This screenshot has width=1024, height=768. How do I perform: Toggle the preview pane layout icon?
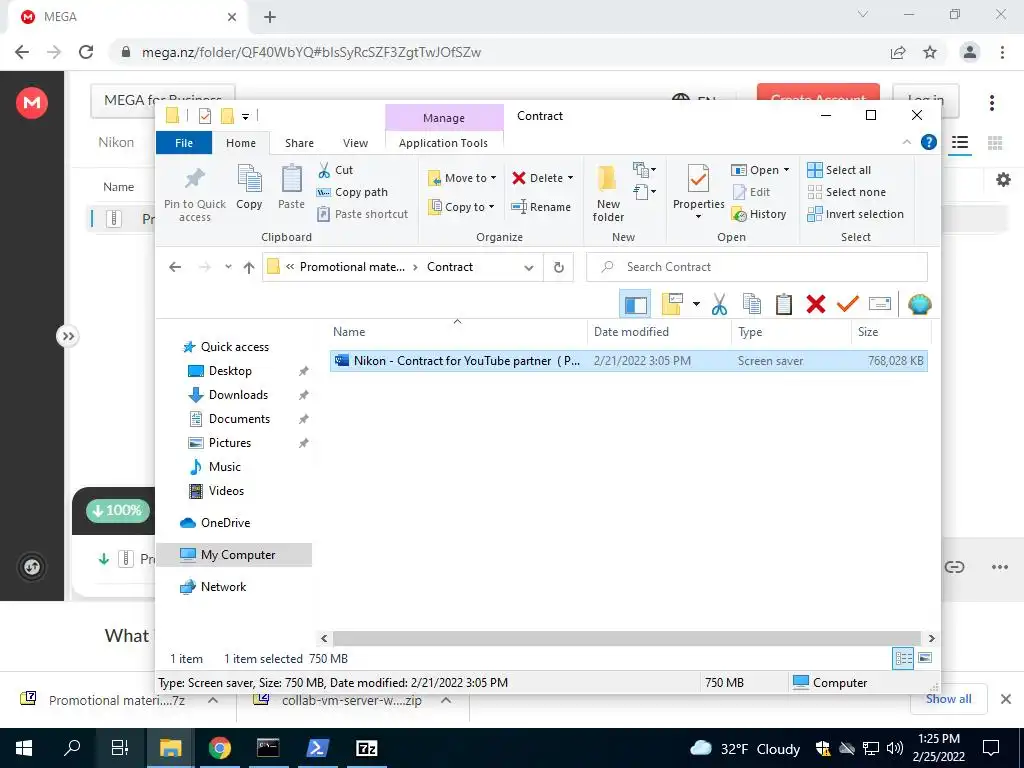point(635,304)
